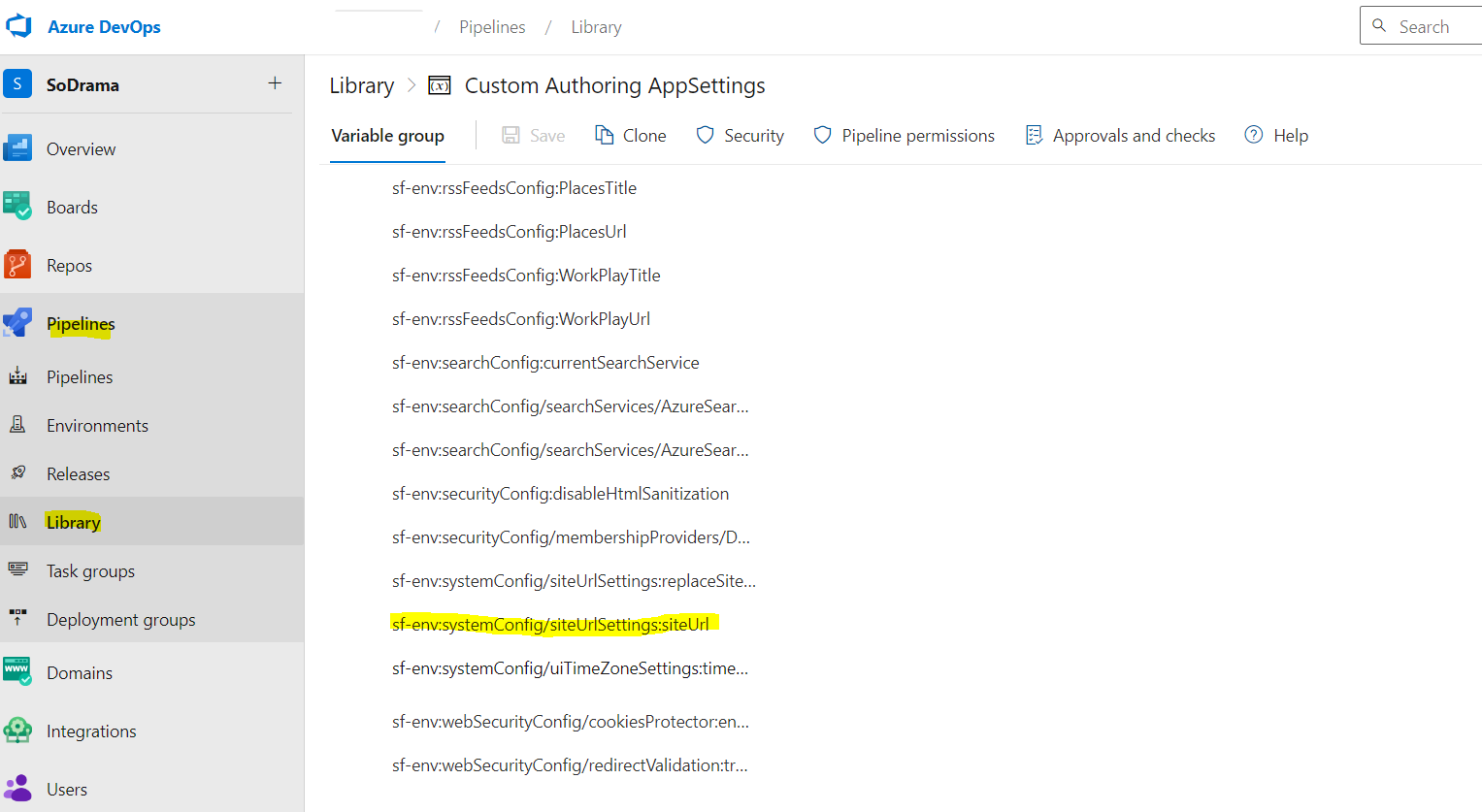Select sf-env:securityConfig/membershipProviders variable
Viewport: 1482px width, 812px height.
pos(571,537)
